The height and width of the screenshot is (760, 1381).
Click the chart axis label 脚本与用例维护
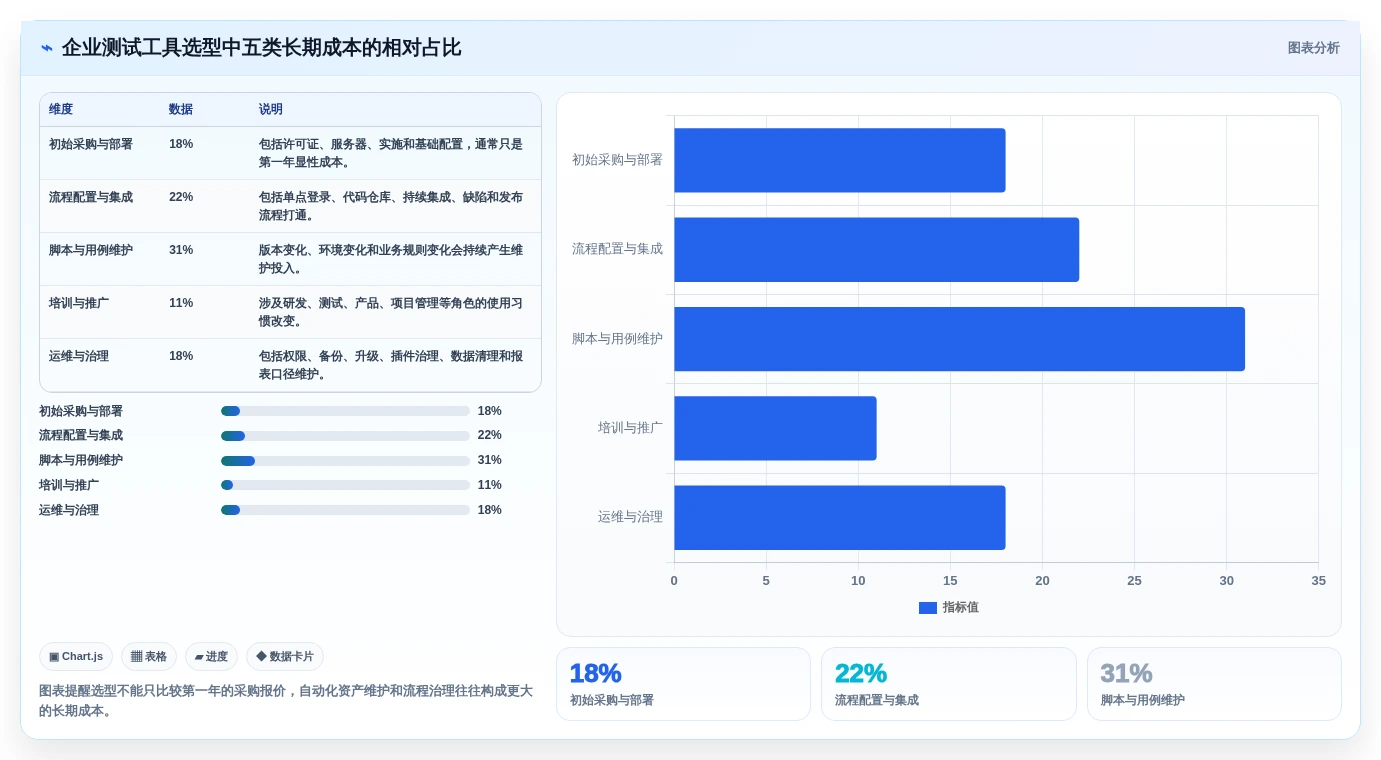[x=617, y=339]
